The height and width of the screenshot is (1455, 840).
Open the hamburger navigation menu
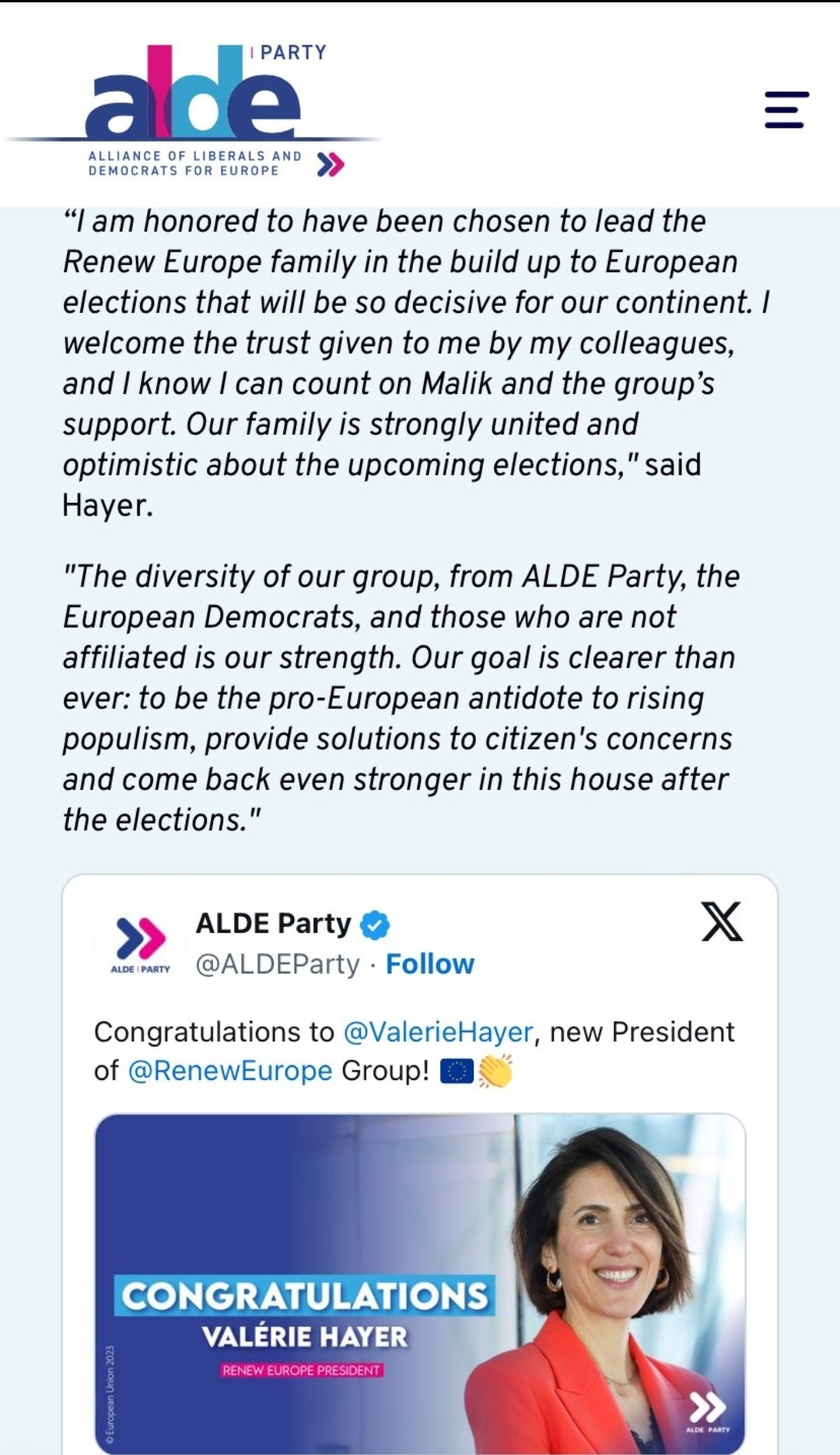point(786,110)
